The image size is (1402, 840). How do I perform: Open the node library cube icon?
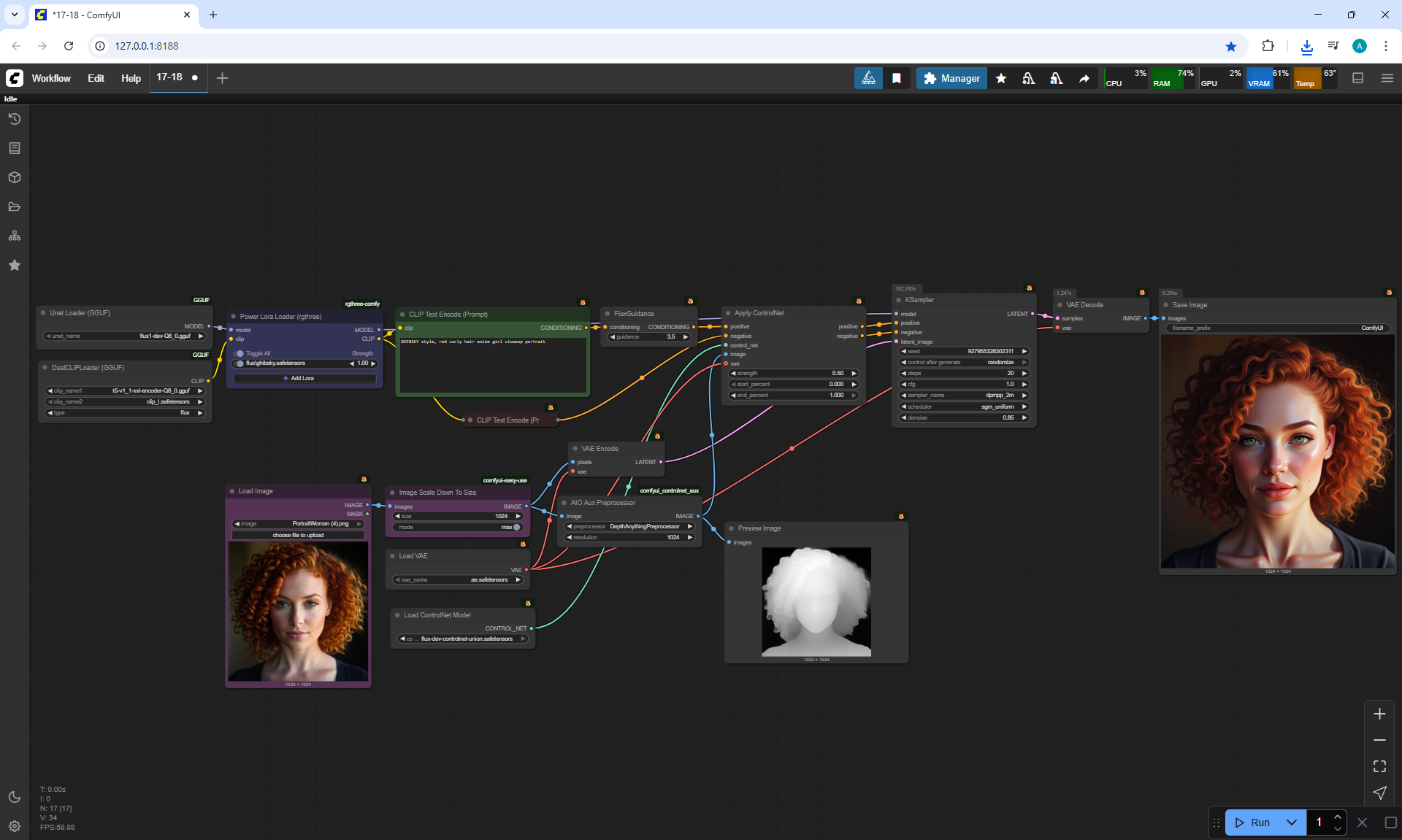pyautogui.click(x=14, y=177)
